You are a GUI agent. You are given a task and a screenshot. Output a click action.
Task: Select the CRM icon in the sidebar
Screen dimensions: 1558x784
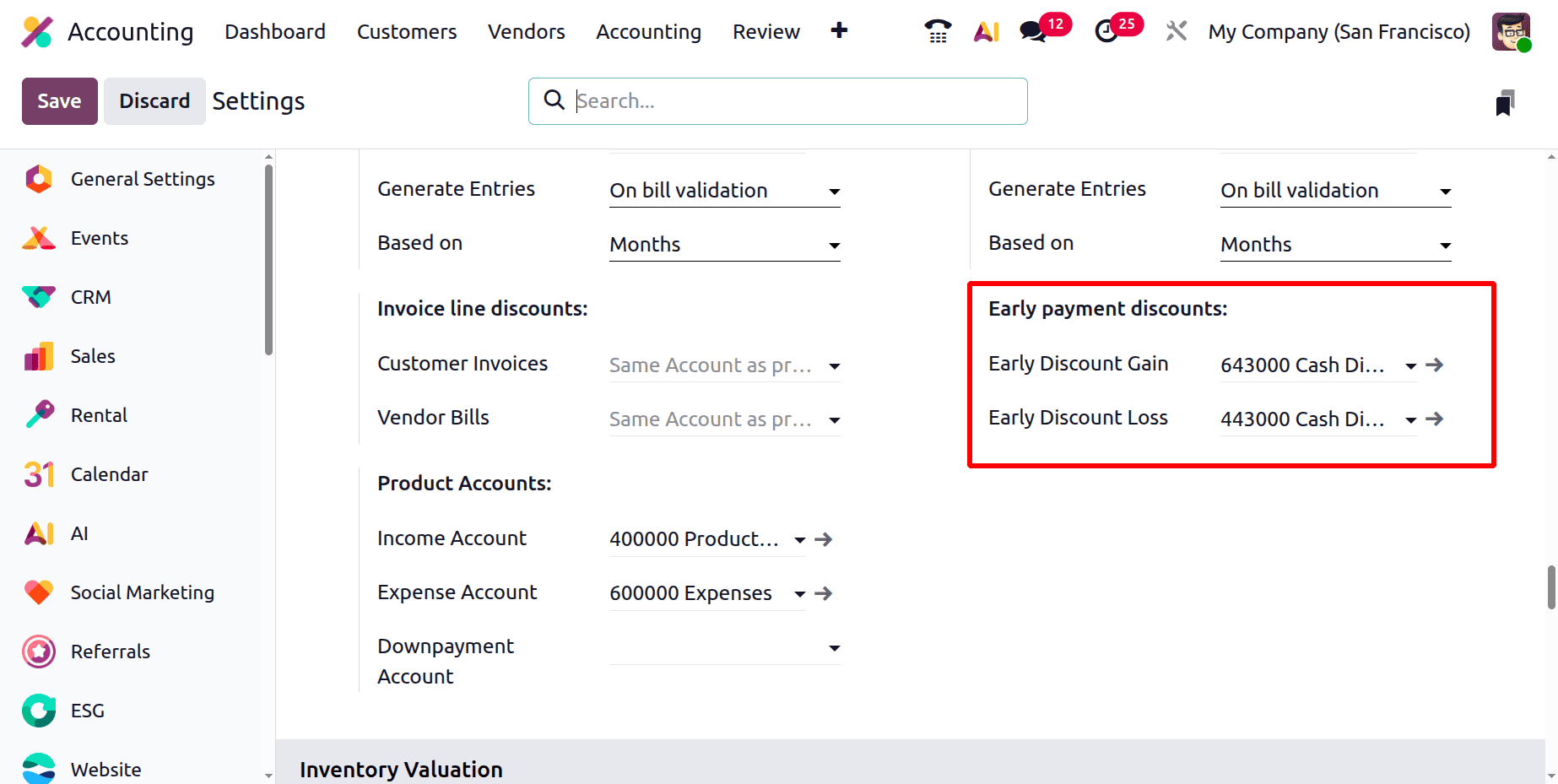[x=38, y=296]
